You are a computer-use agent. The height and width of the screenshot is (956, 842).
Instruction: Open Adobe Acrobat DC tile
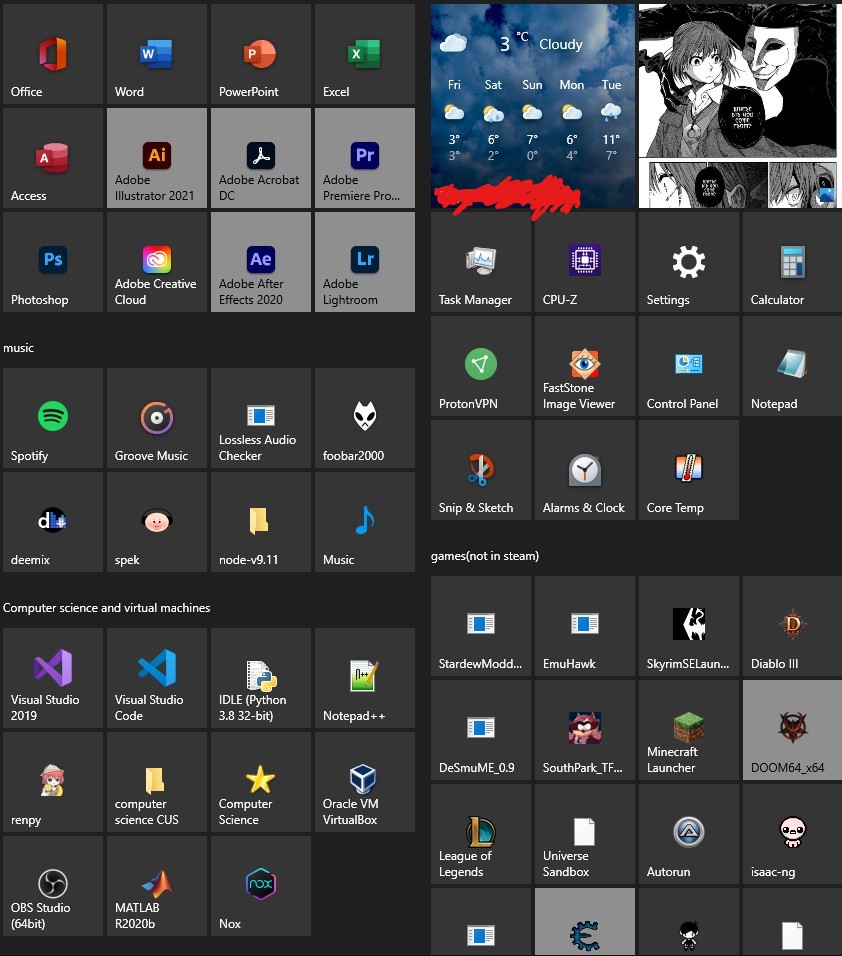pyautogui.click(x=261, y=159)
